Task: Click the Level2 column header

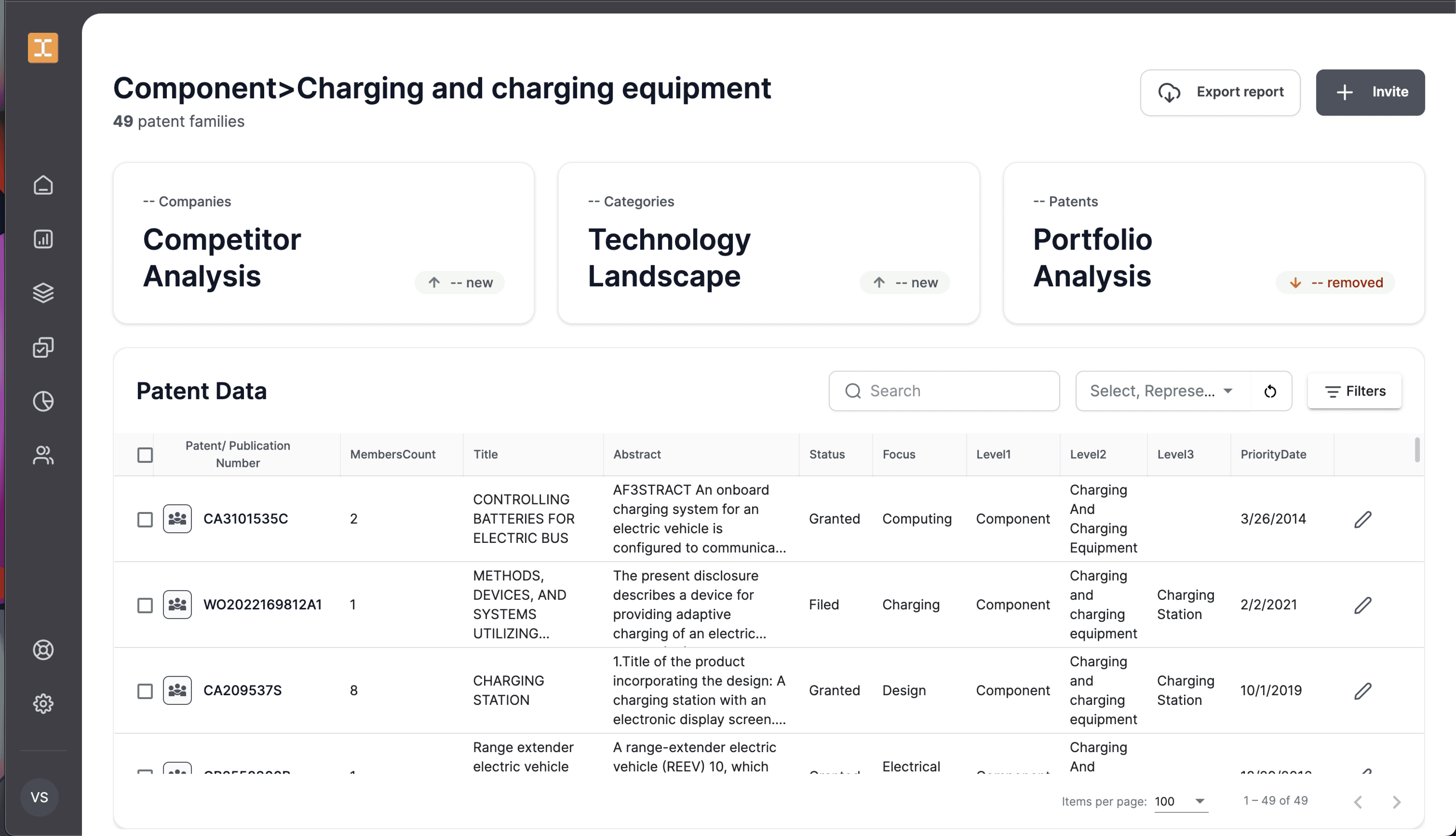Action: tap(1087, 454)
